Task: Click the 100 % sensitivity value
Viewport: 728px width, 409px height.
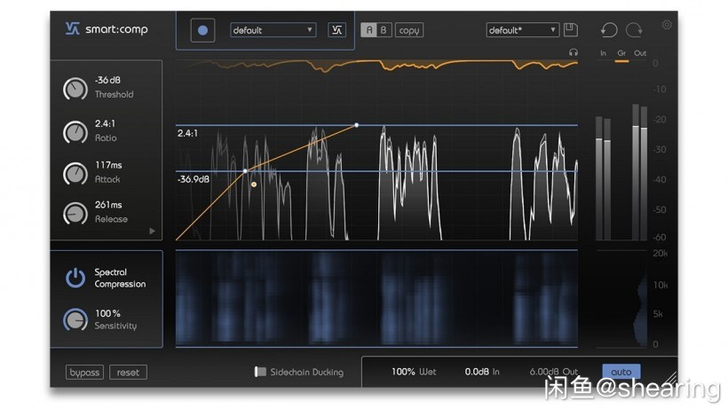Action: 108,314
